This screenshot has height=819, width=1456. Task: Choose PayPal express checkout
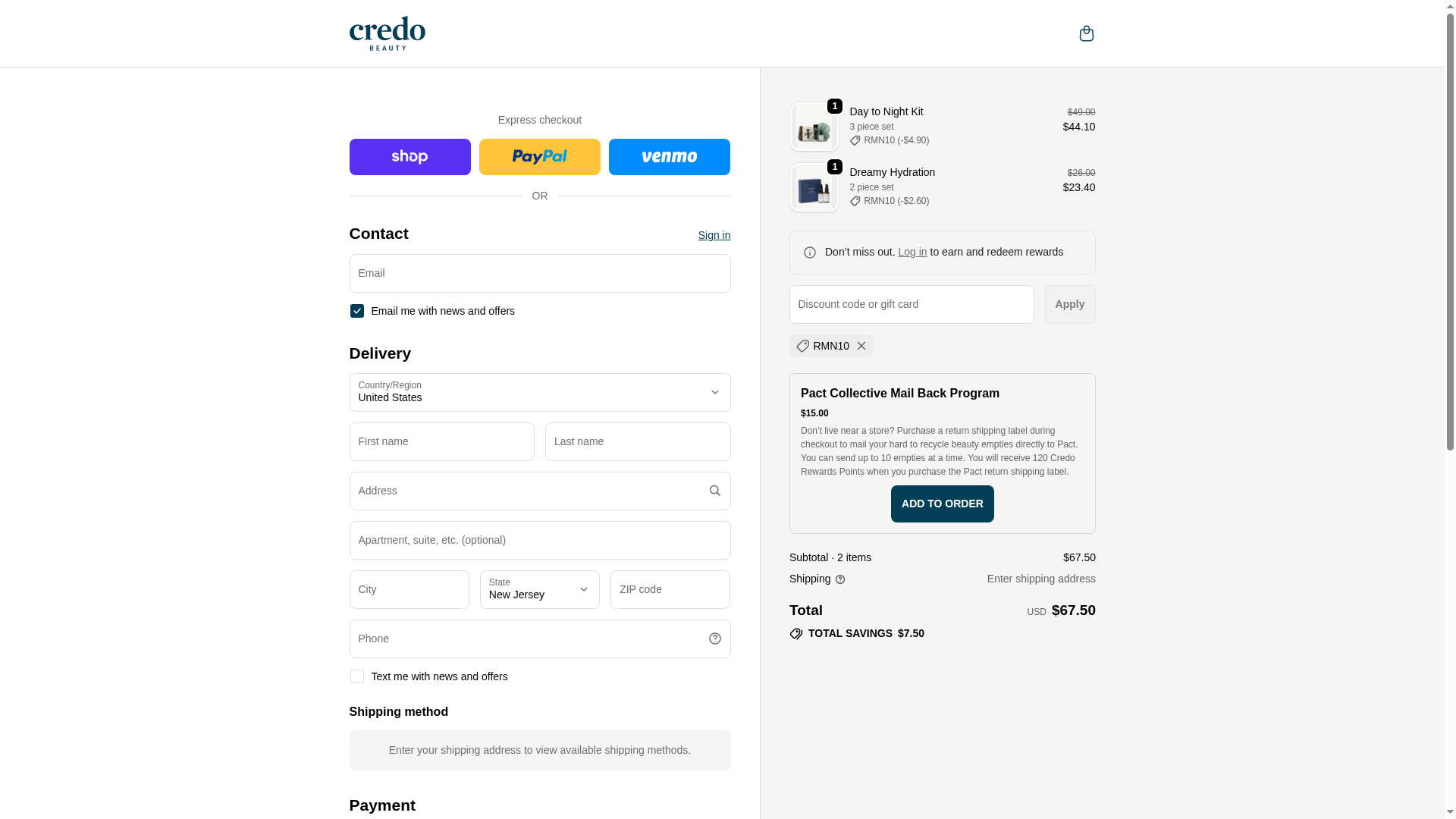pos(539,157)
